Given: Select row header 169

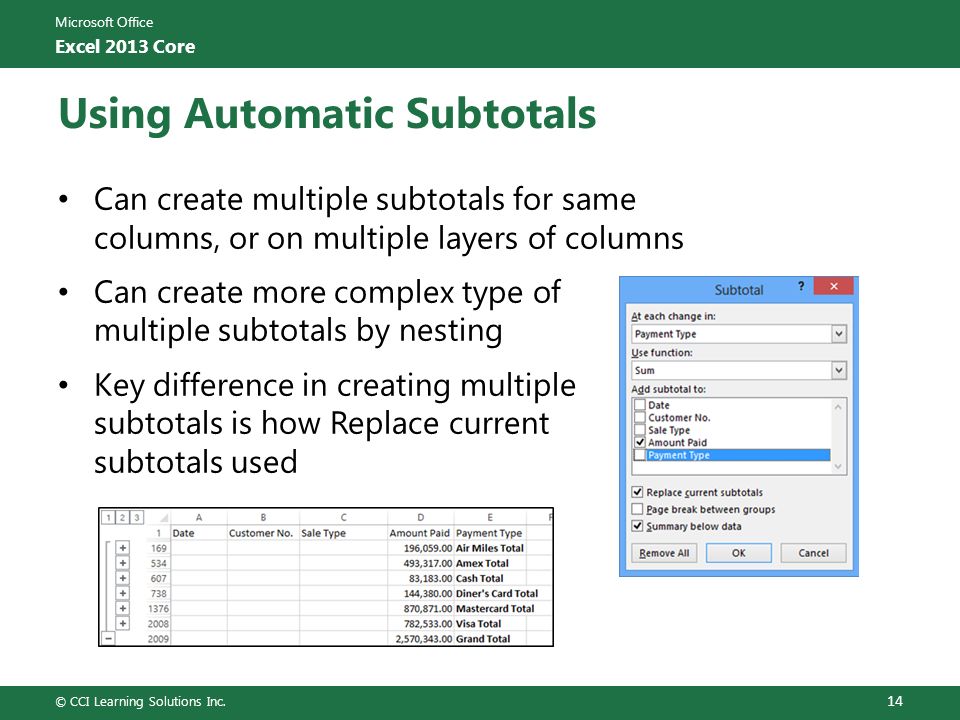Looking at the screenshot, I should pos(158,548).
